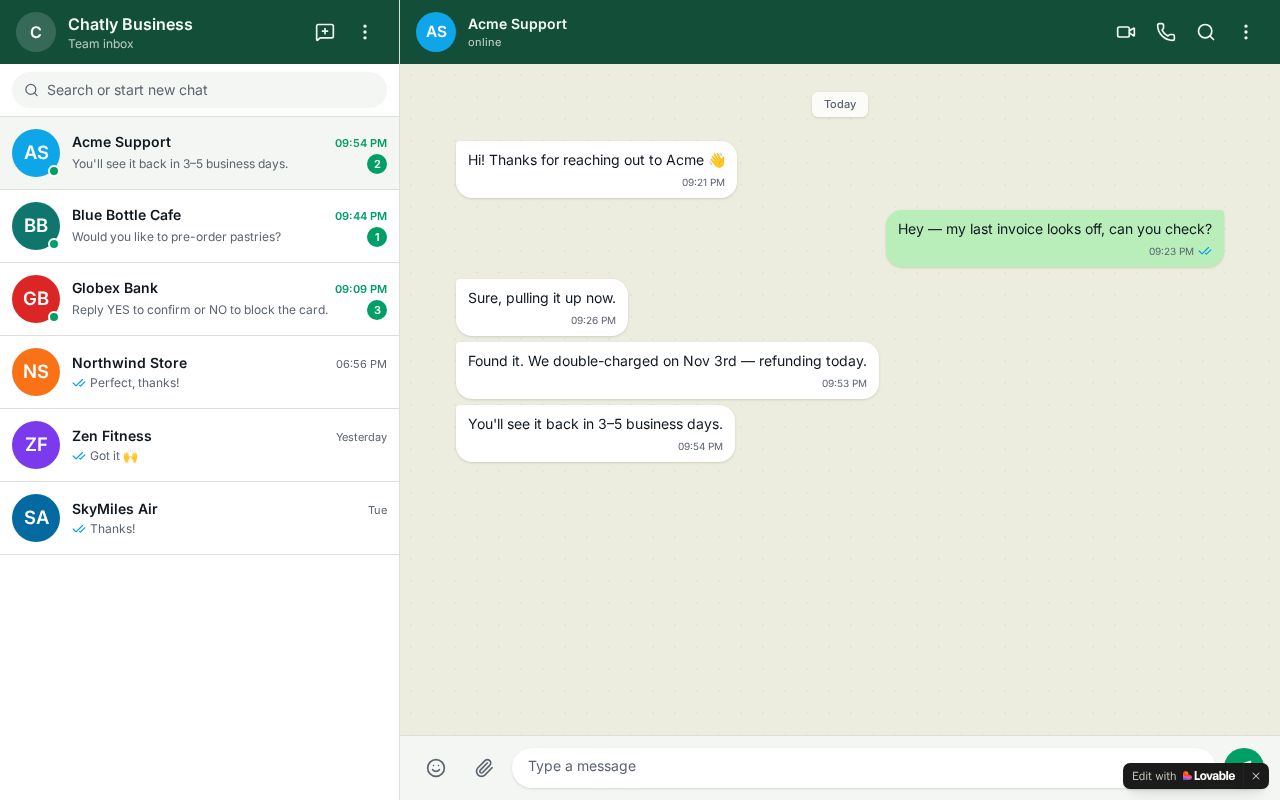Click the Acme Support avatar in chat header
This screenshot has height=800, width=1280.
(x=436, y=32)
